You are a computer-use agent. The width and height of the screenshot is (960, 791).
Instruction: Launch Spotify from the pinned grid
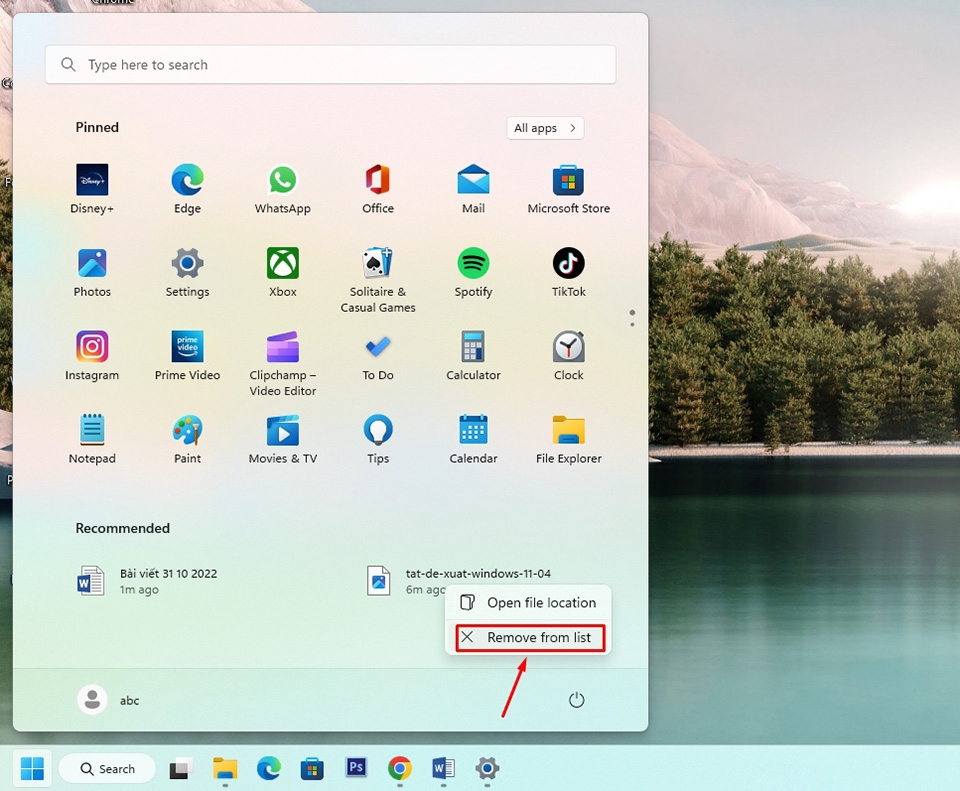point(473,272)
